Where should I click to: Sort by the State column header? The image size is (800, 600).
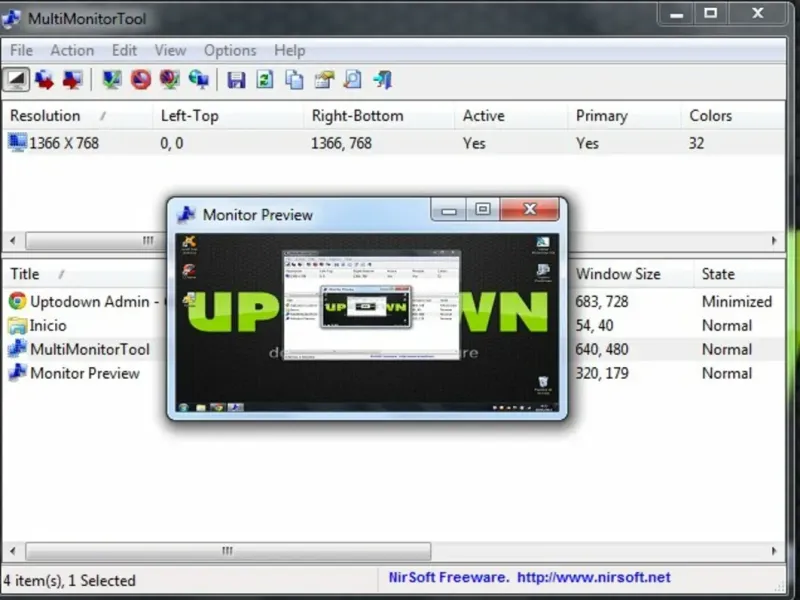(x=739, y=274)
